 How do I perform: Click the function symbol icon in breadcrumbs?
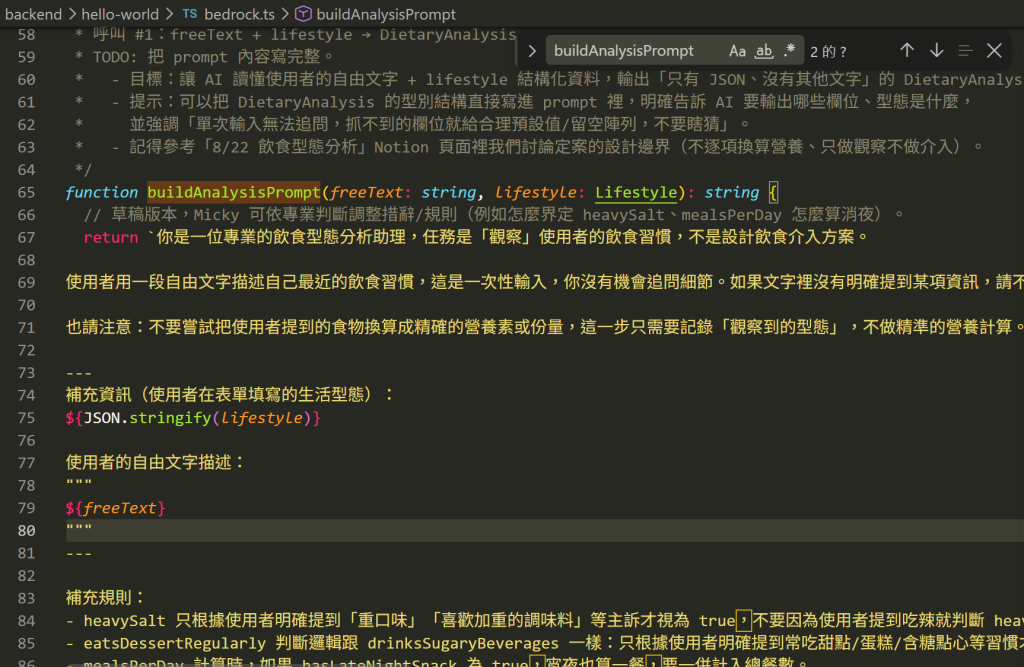click(303, 14)
